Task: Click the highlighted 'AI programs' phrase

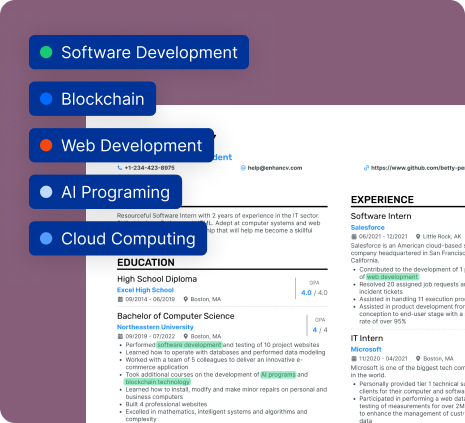Action: 278,375
